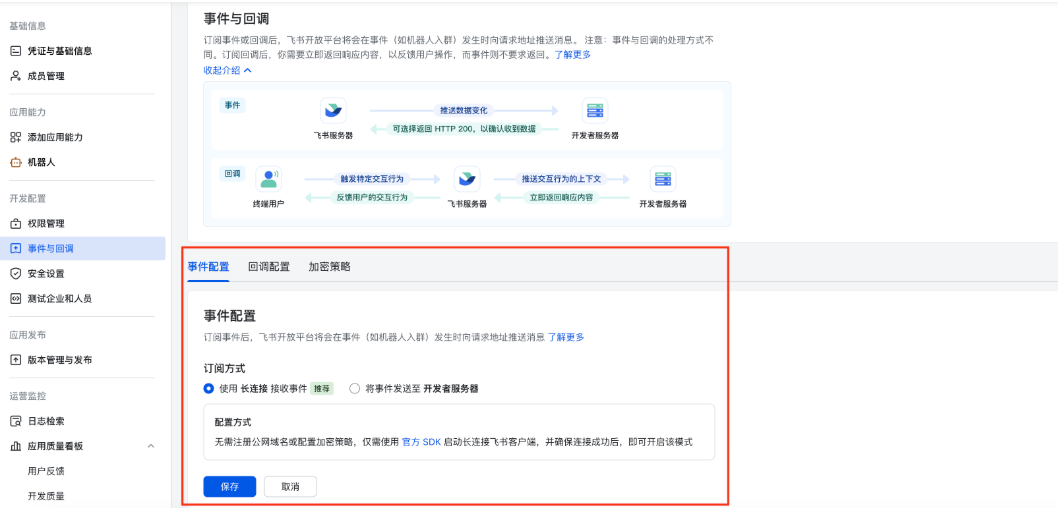Click the 版本管理与发布 upload icon

point(15,360)
